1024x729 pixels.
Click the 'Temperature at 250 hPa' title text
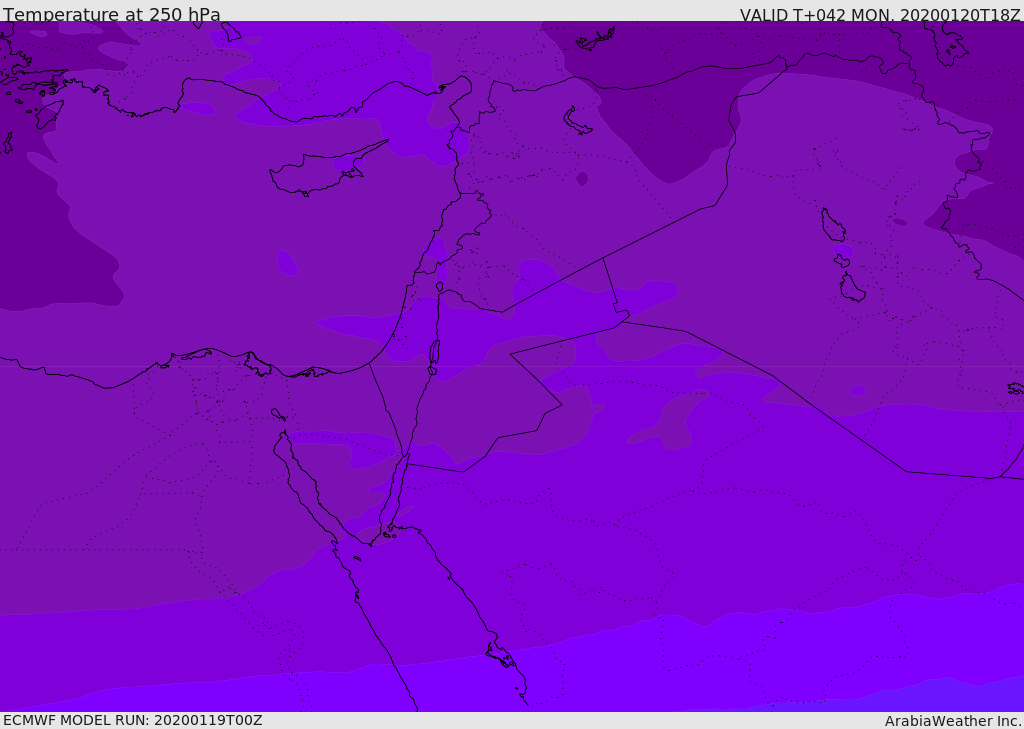[x=112, y=14]
